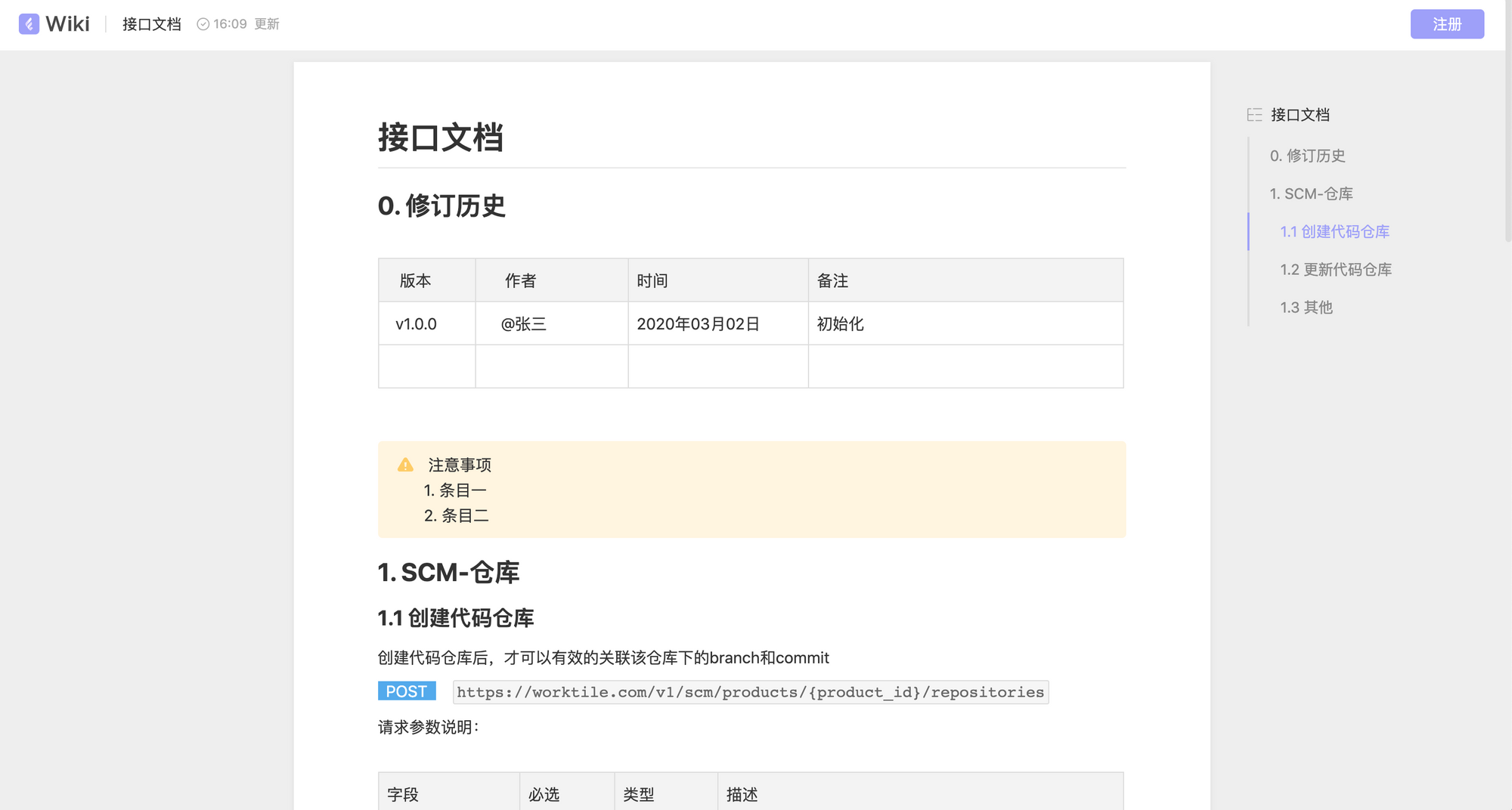Image resolution: width=1512 pixels, height=810 pixels.
Task: Click the sentence about branch和commit
Action: 603,657
